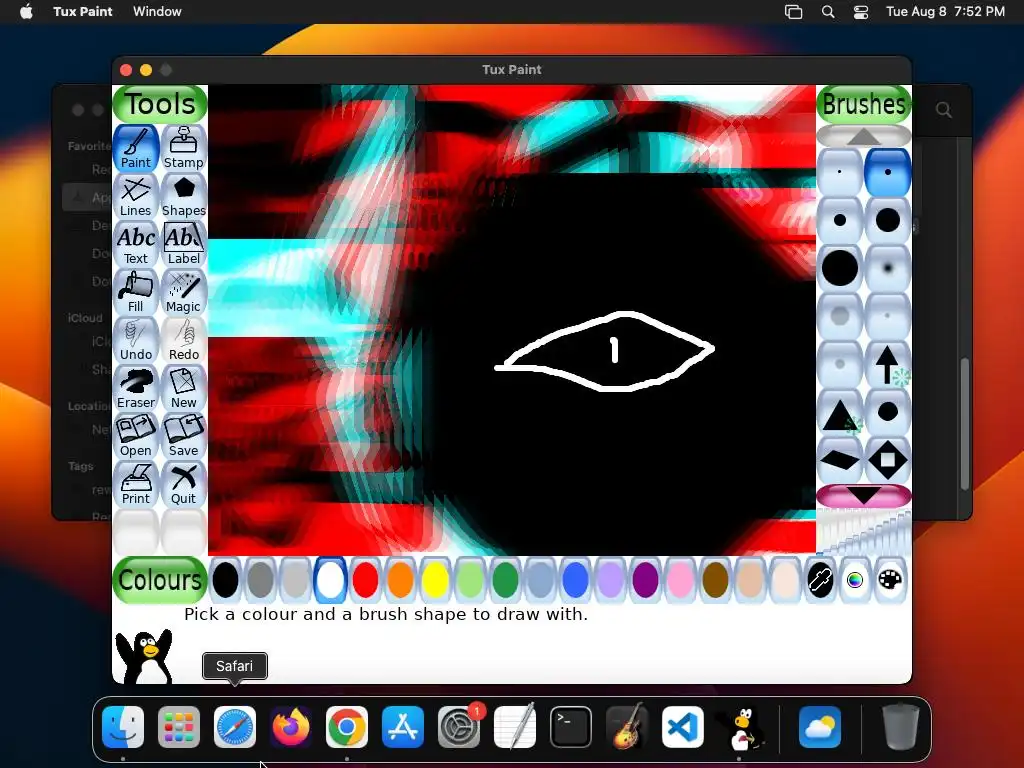Open Finder from the Dock

pos(123,727)
